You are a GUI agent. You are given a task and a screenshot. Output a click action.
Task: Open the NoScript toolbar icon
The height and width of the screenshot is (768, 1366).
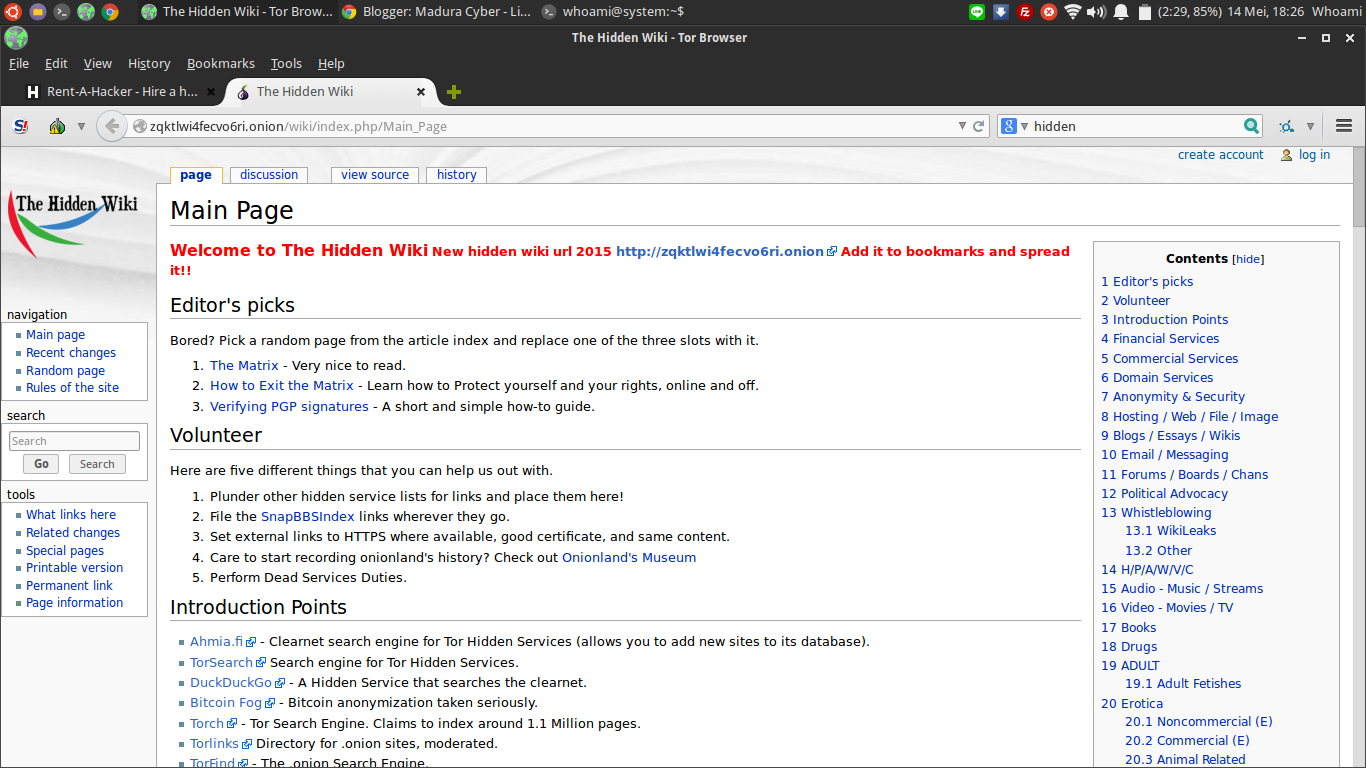click(x=21, y=126)
